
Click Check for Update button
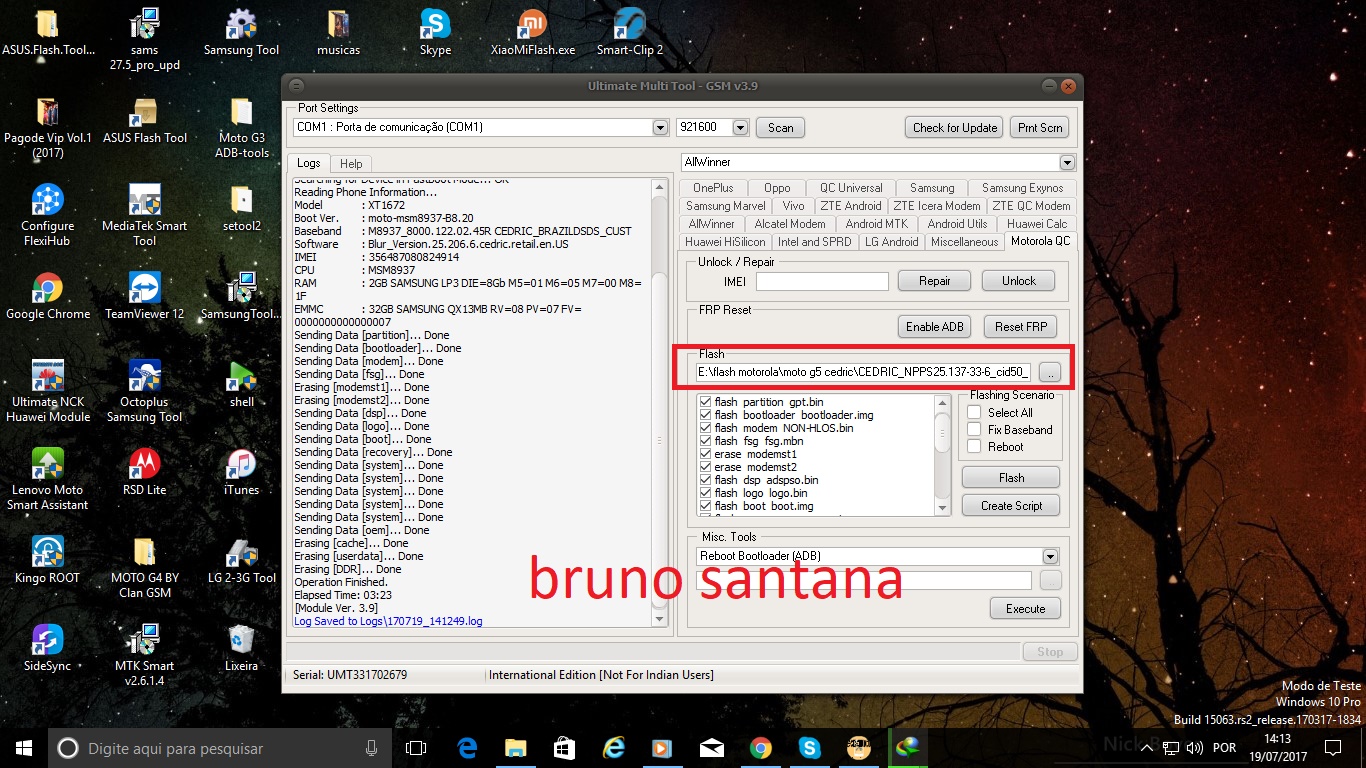(954, 128)
